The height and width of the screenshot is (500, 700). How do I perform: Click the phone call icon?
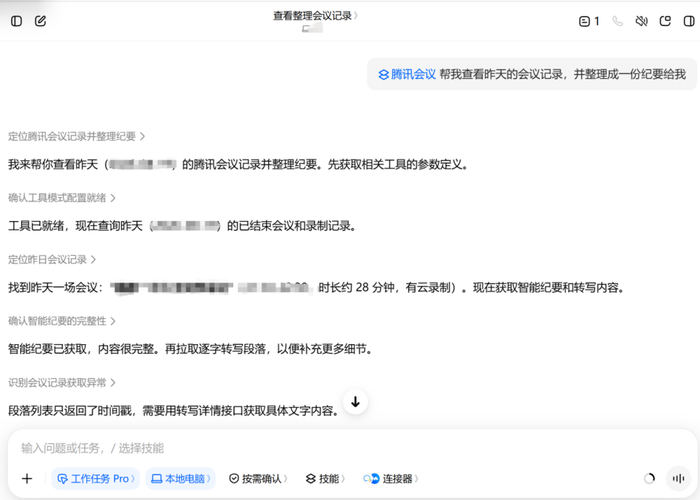(x=617, y=21)
